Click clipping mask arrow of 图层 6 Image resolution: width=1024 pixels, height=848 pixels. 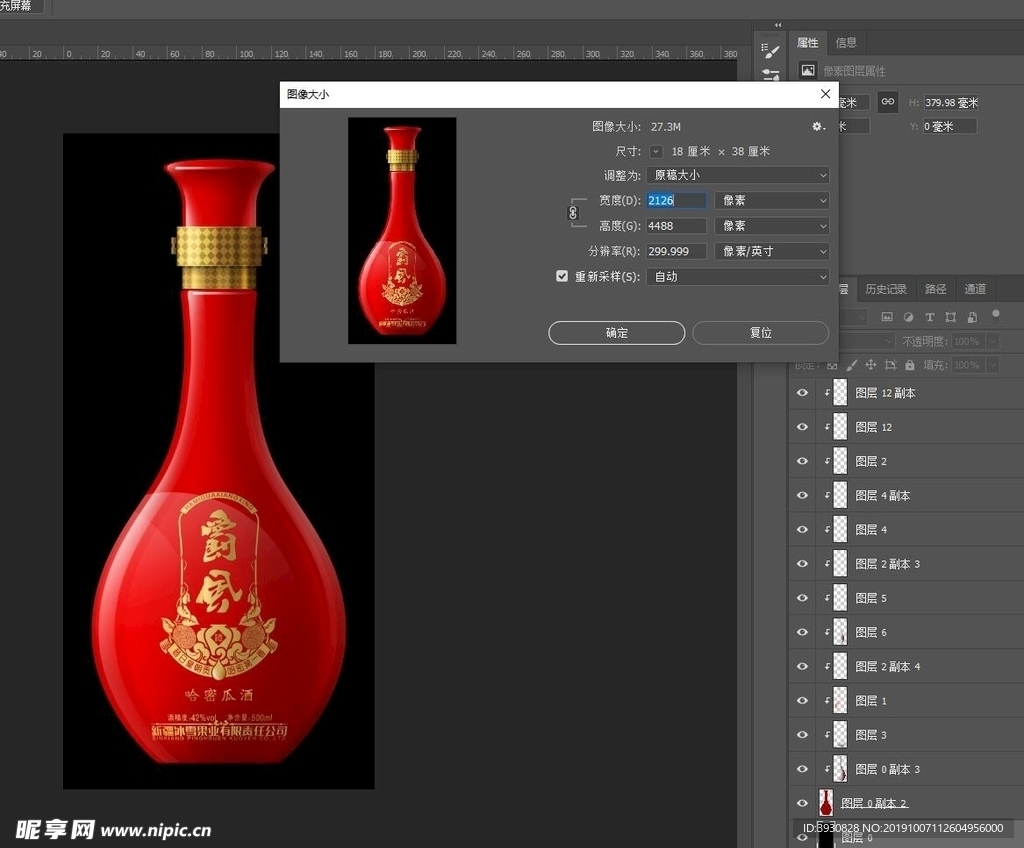827,632
